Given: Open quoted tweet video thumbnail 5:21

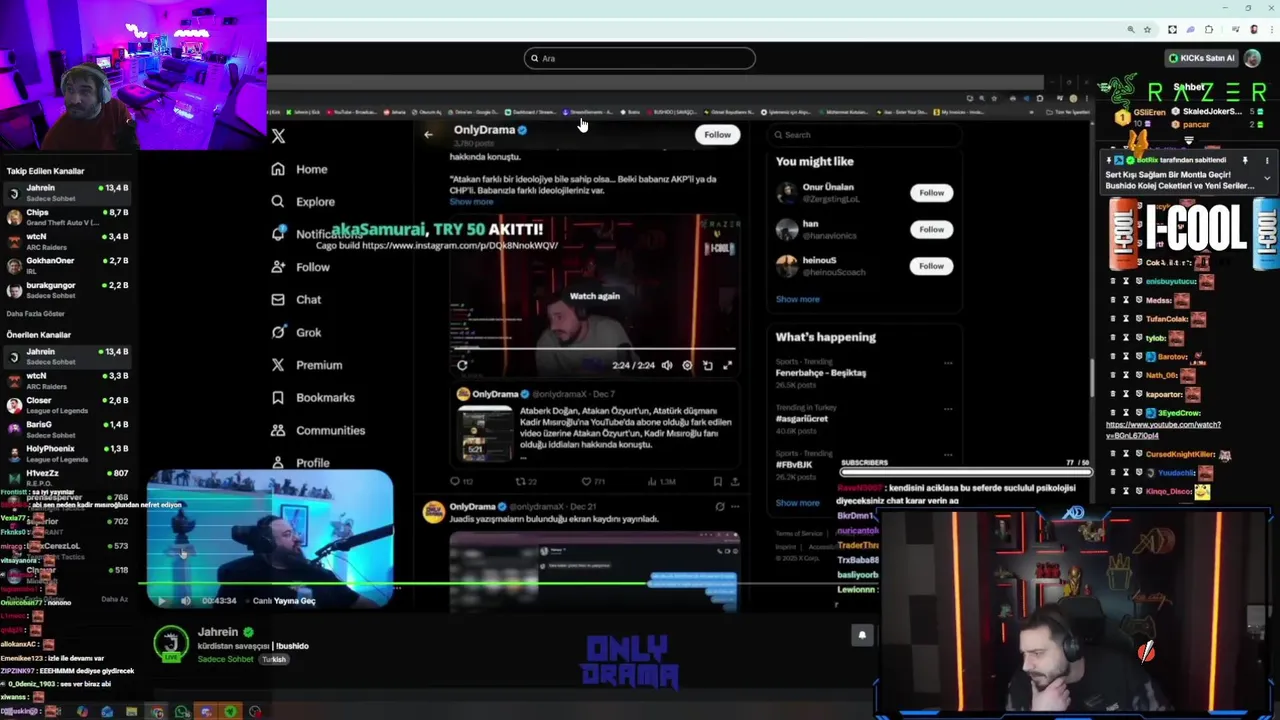Looking at the screenshot, I should (487, 433).
